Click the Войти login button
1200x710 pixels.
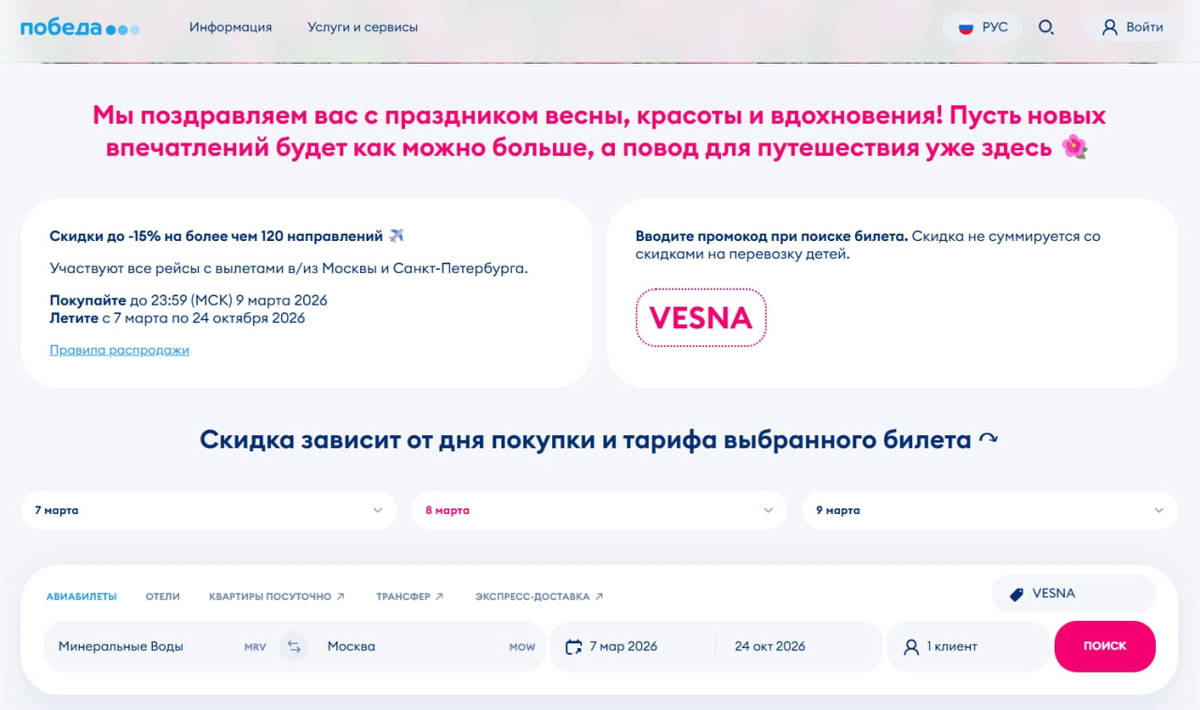pos(1133,28)
